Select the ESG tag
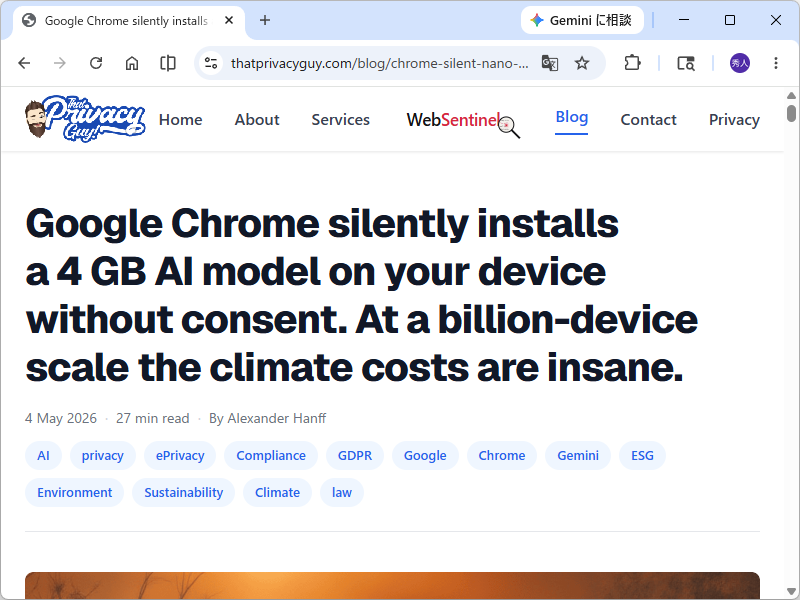This screenshot has width=800, height=600. [642, 456]
